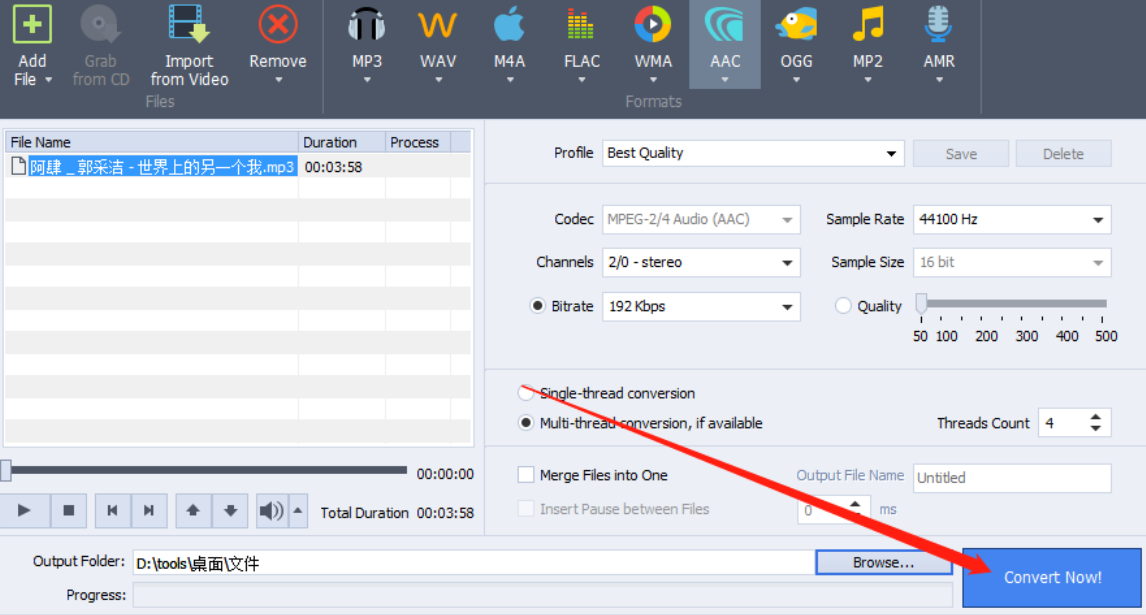Decrease Threads Count with down arrow

[x=1096, y=428]
